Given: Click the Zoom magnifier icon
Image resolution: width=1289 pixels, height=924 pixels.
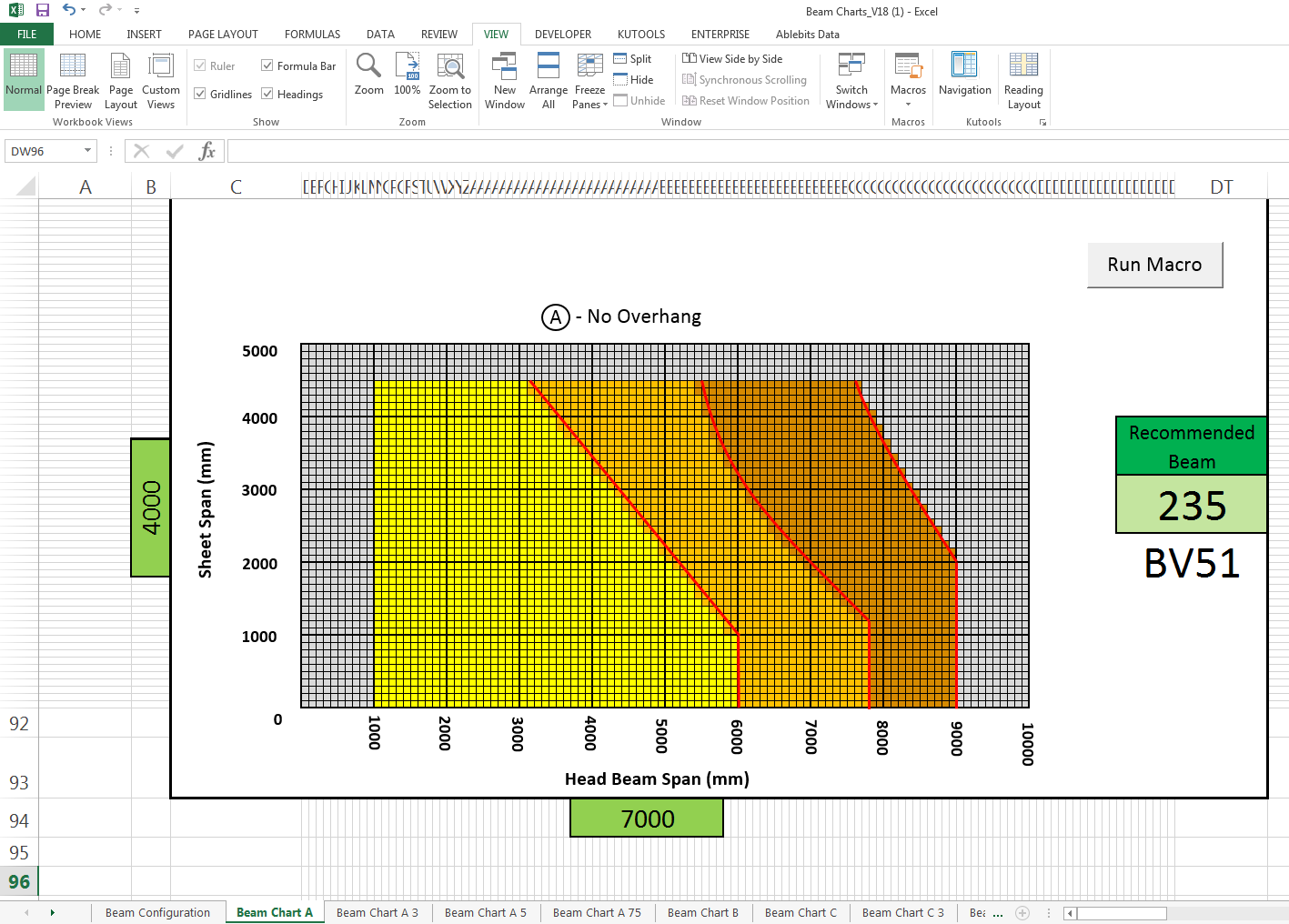Looking at the screenshot, I should [368, 66].
